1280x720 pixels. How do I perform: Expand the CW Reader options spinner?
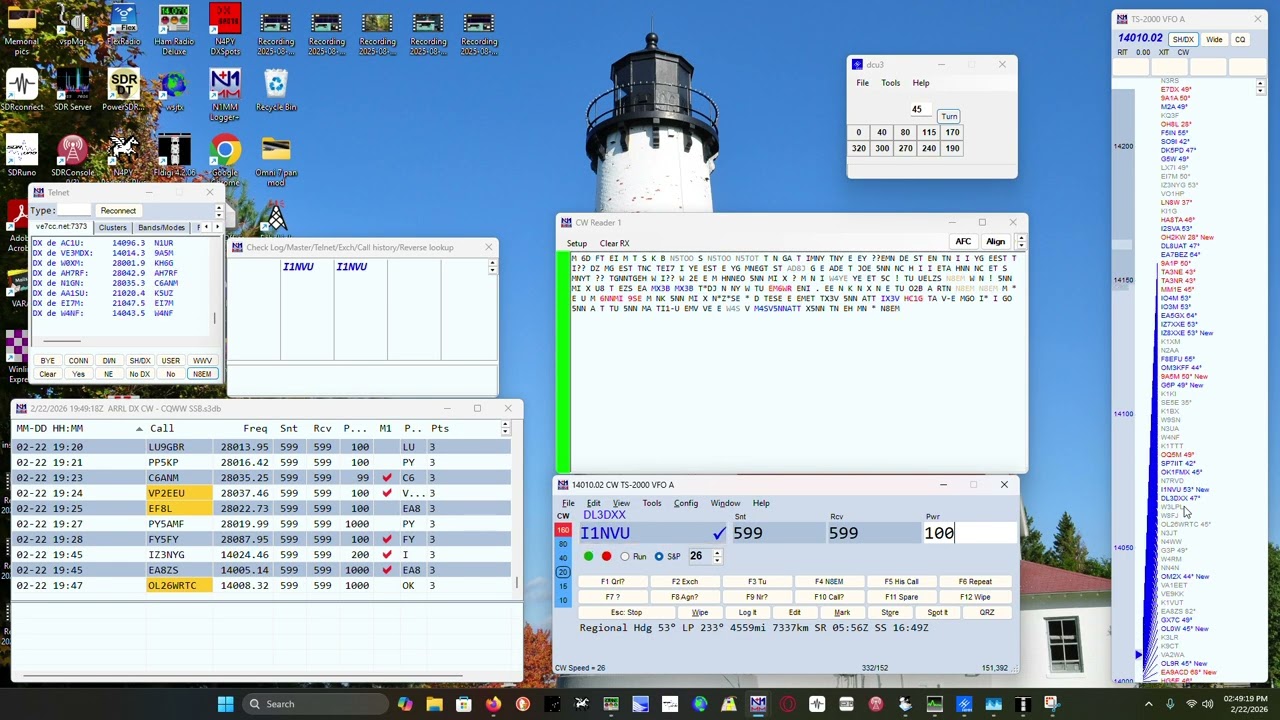pyautogui.click(x=1020, y=241)
